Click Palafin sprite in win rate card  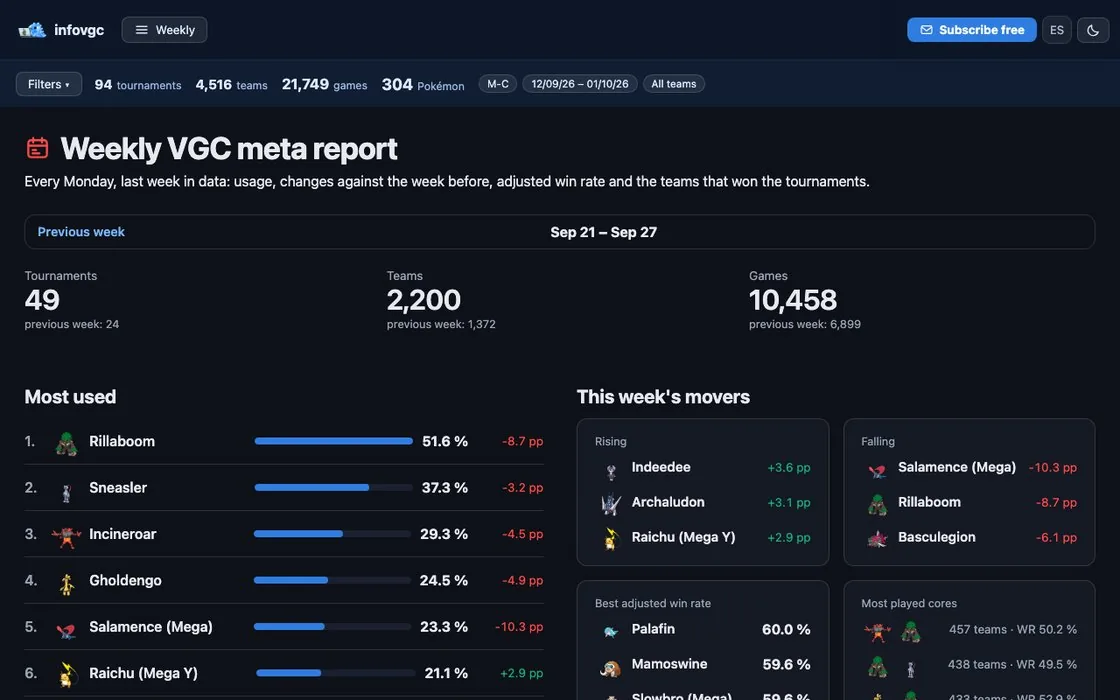(x=611, y=631)
